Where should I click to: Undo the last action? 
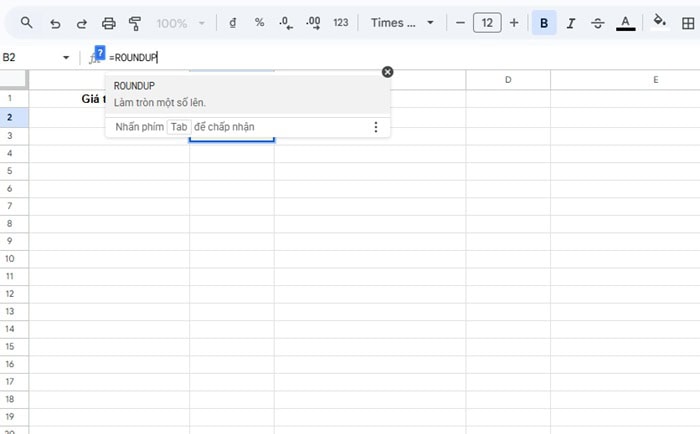[55, 23]
